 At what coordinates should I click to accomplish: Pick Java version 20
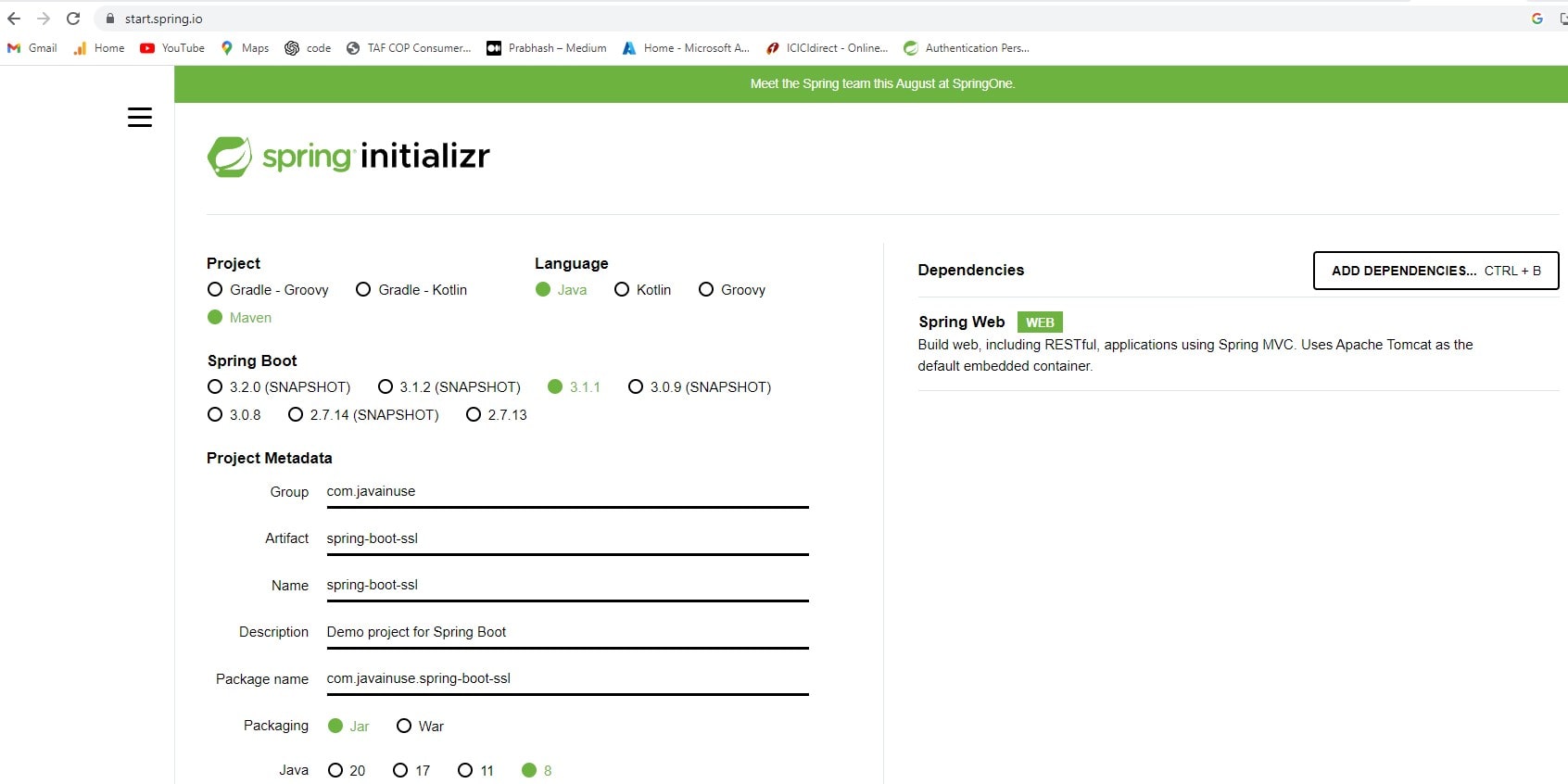tap(347, 771)
